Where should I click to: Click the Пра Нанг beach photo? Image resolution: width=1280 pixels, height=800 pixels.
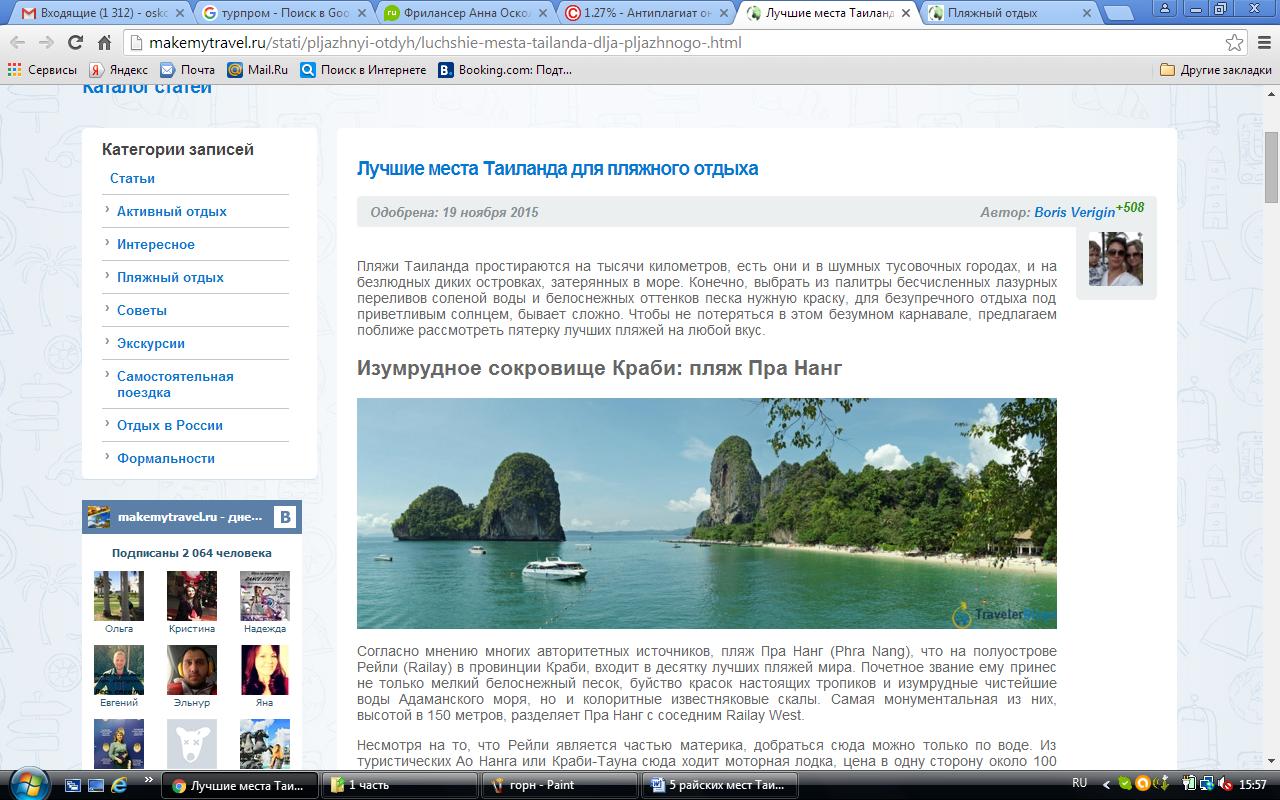706,513
